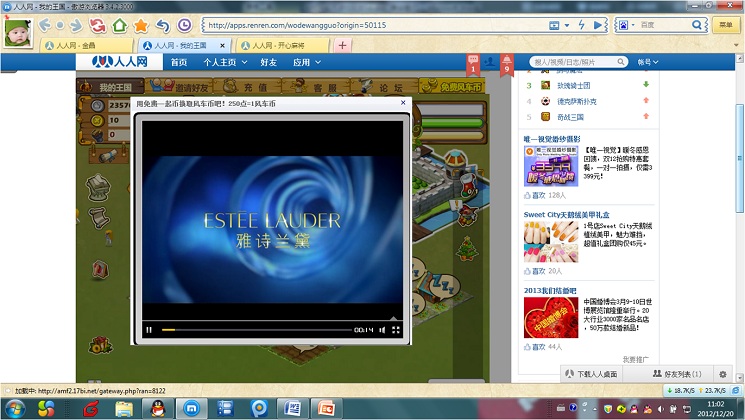Toggle video fullscreen mode
This screenshot has height=420, width=745.
click(x=395, y=330)
